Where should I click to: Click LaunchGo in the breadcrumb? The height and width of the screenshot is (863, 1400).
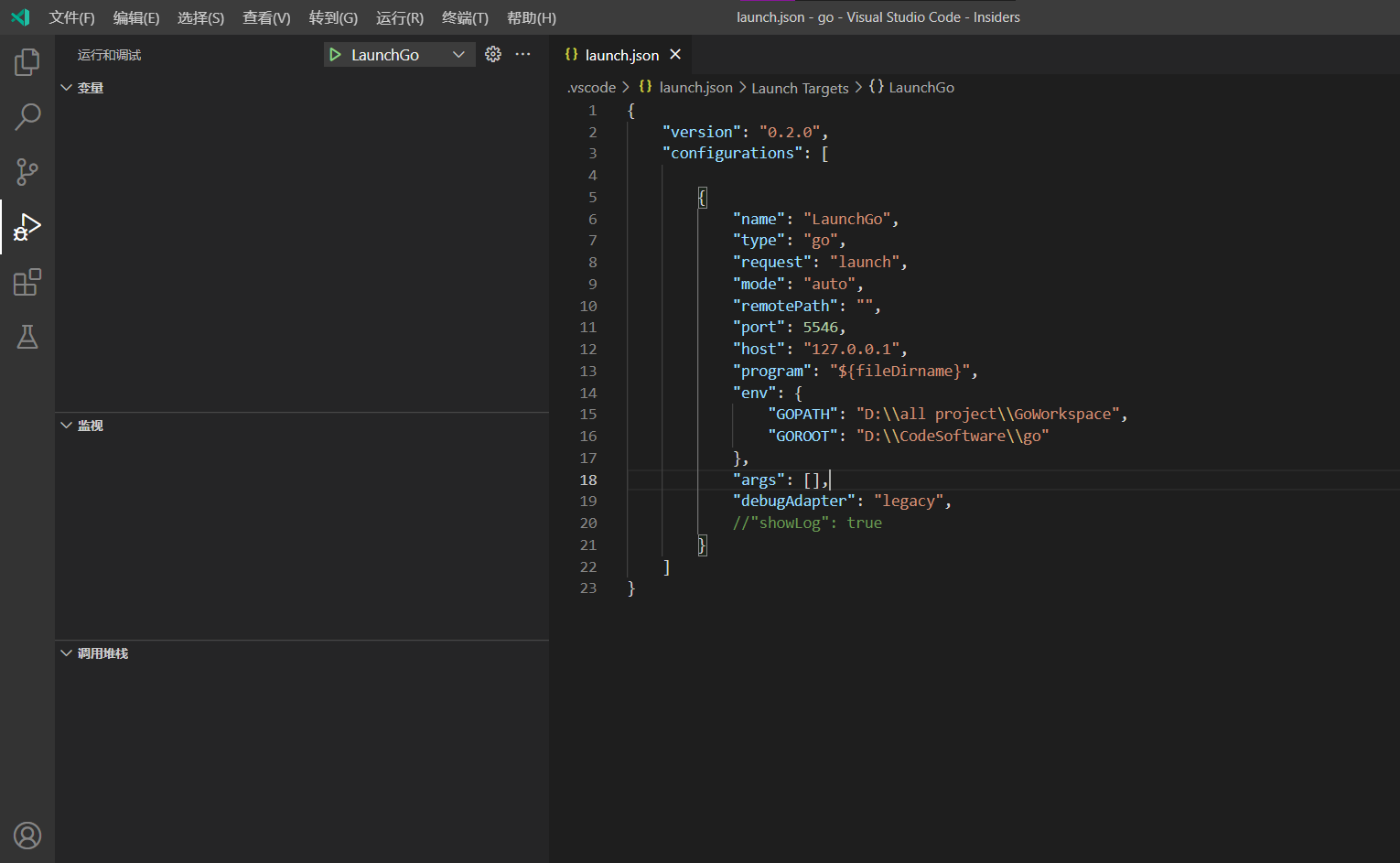tap(921, 88)
